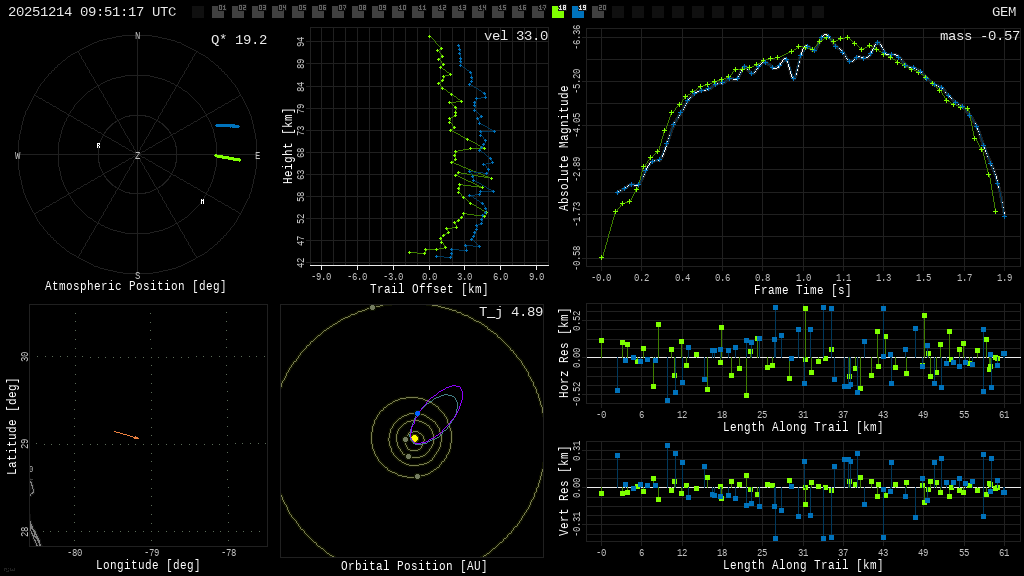This screenshot has height=576, width=1024.
Task: Click the green station 18 indicator box
Action: pyautogui.click(x=558, y=12)
